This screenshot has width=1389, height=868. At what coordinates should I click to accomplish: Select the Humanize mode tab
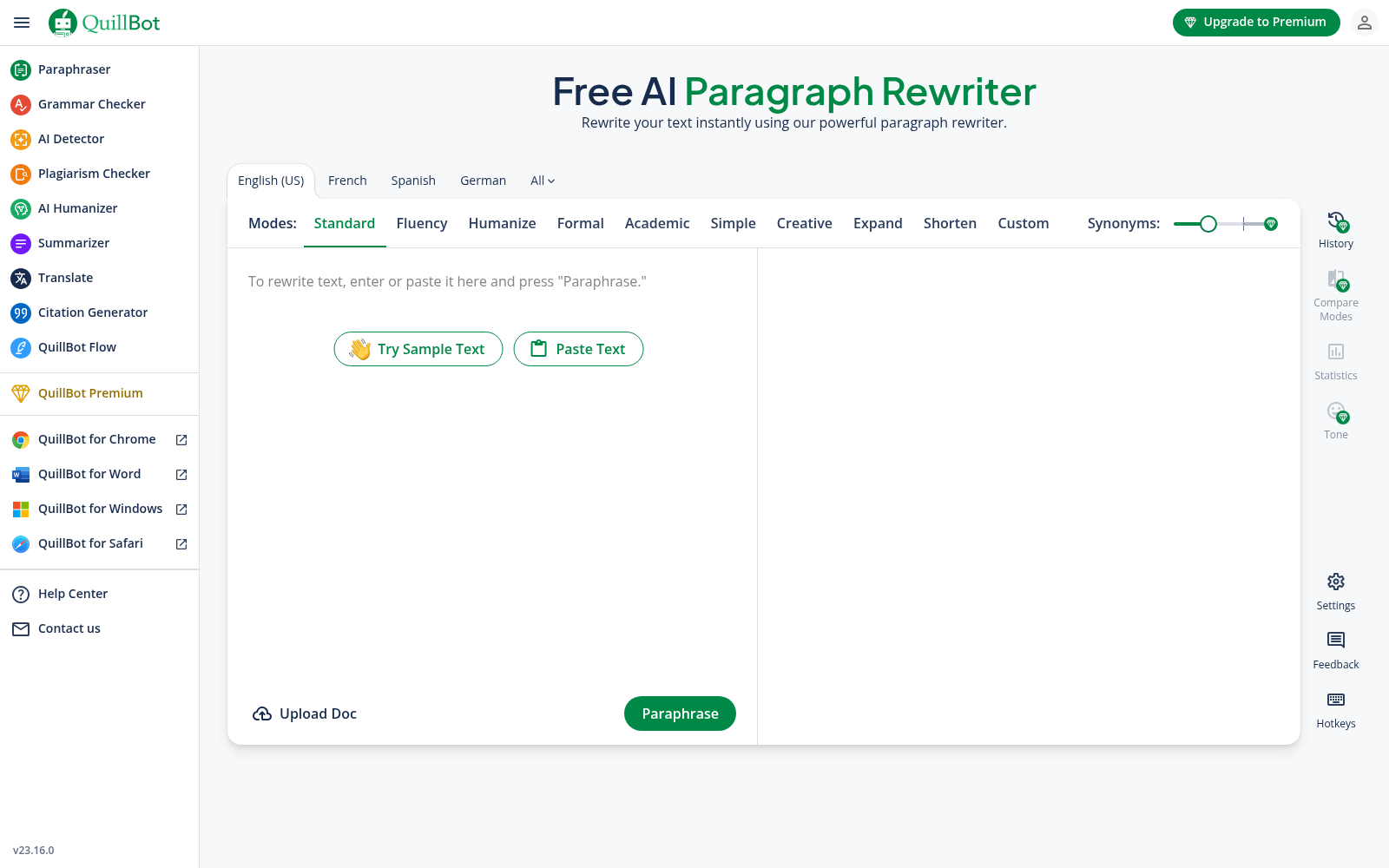[x=502, y=224]
